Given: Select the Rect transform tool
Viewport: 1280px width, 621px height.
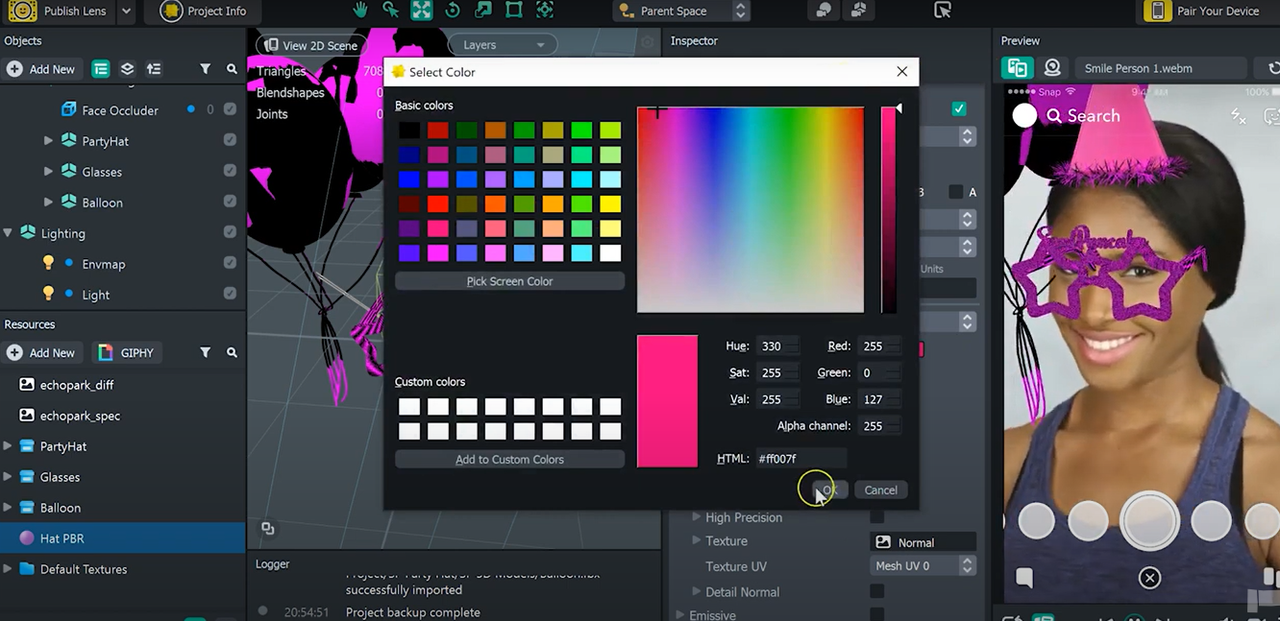Looking at the screenshot, I should tap(513, 10).
